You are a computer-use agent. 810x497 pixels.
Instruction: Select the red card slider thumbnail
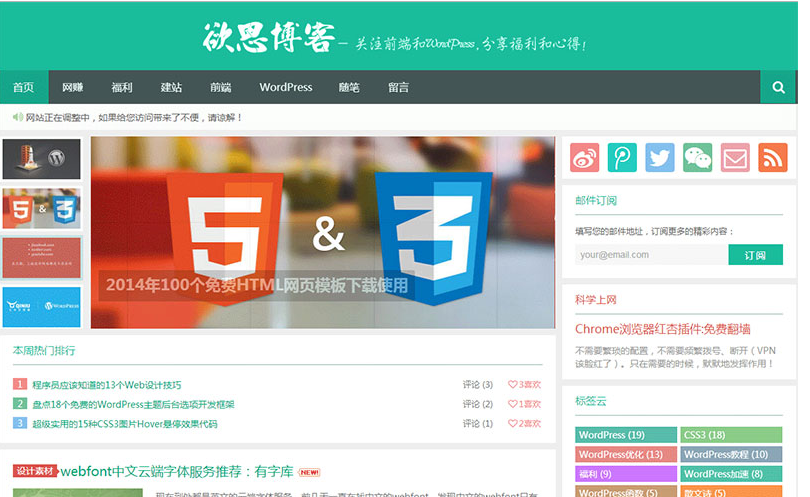41,257
